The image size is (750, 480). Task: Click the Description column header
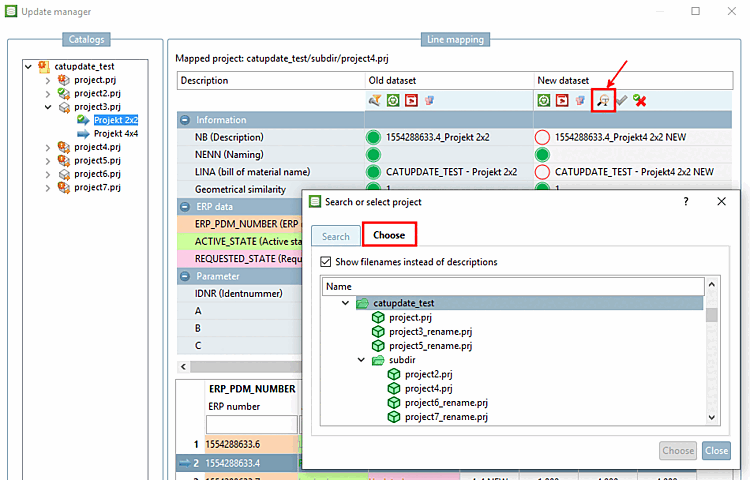271,80
